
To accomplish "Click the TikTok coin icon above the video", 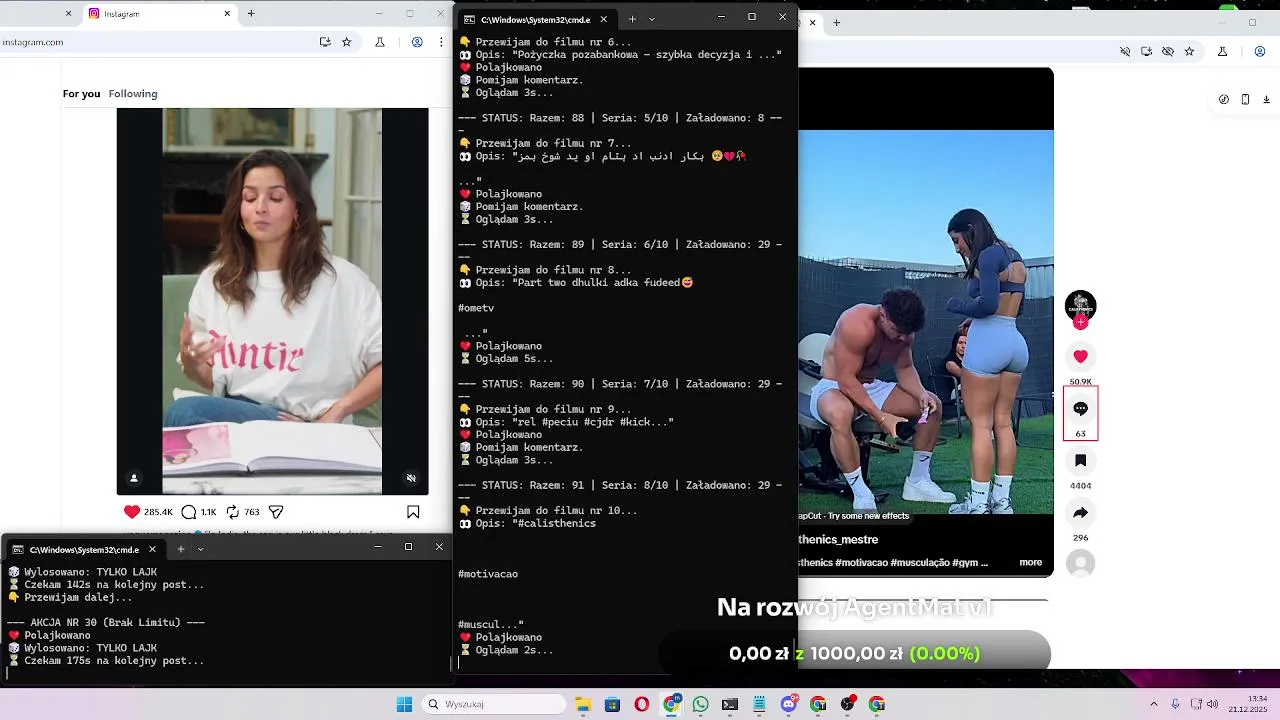I will (x=1224, y=99).
